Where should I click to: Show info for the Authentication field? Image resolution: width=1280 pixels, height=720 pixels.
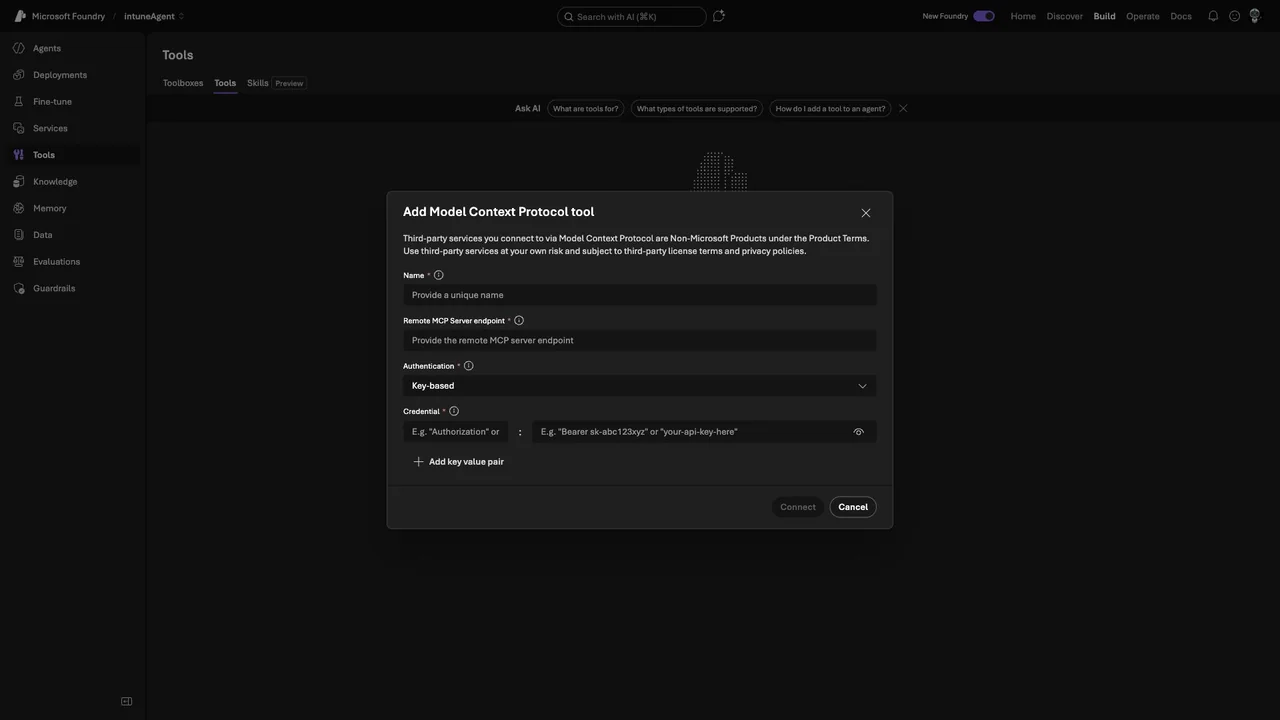tap(468, 366)
